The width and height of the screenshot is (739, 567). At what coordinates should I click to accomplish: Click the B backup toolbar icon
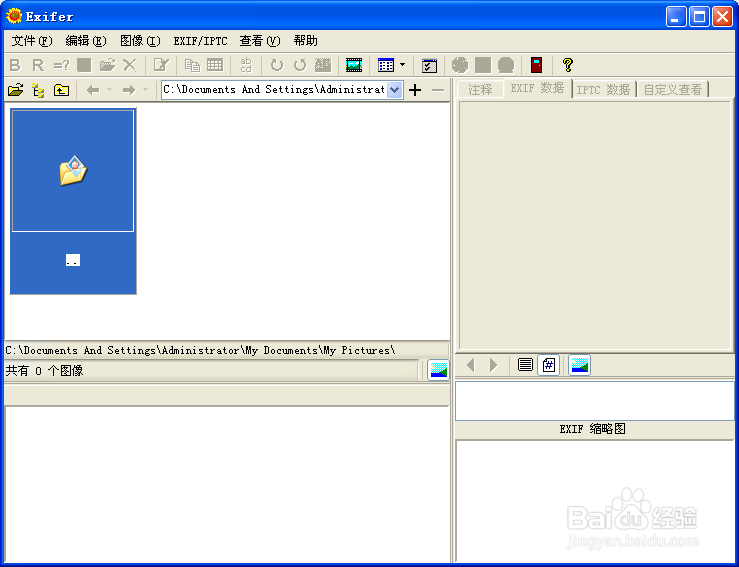pos(15,65)
